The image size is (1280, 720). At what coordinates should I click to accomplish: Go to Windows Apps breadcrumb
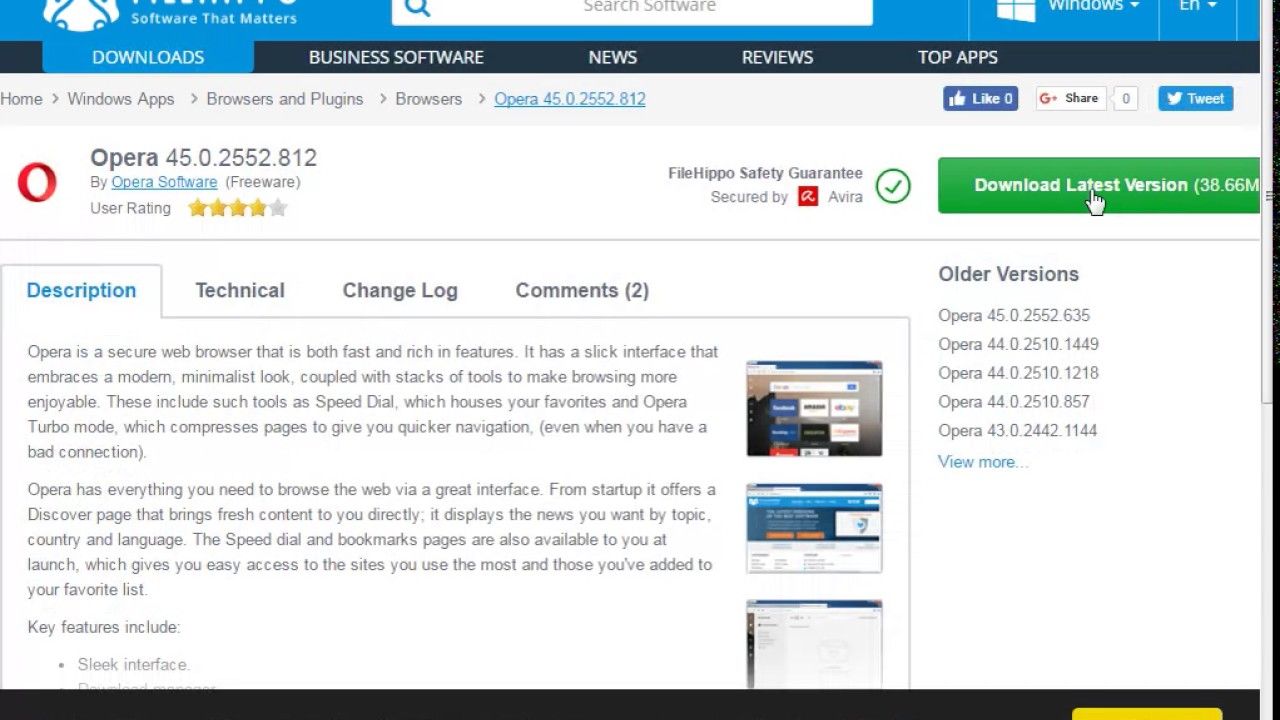click(121, 99)
